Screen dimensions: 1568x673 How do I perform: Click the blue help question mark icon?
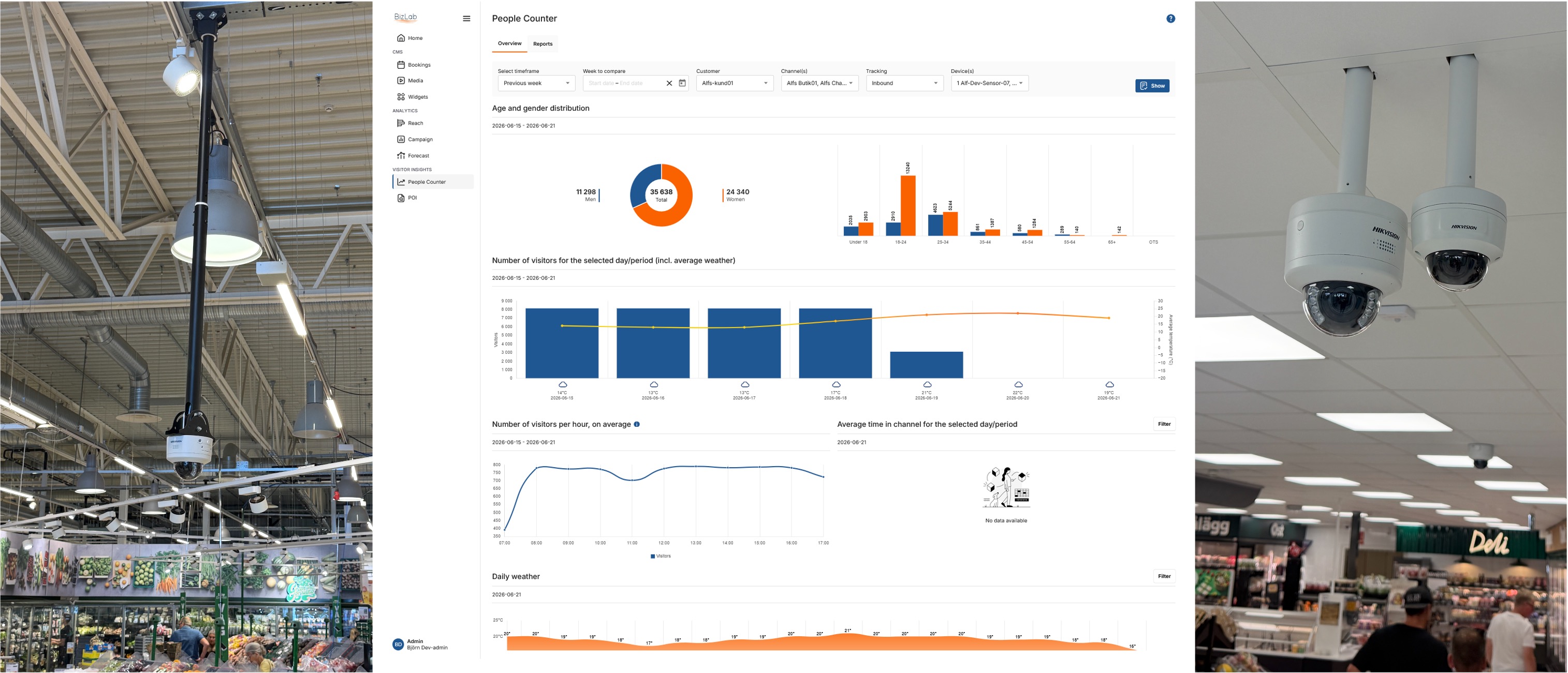[1170, 19]
